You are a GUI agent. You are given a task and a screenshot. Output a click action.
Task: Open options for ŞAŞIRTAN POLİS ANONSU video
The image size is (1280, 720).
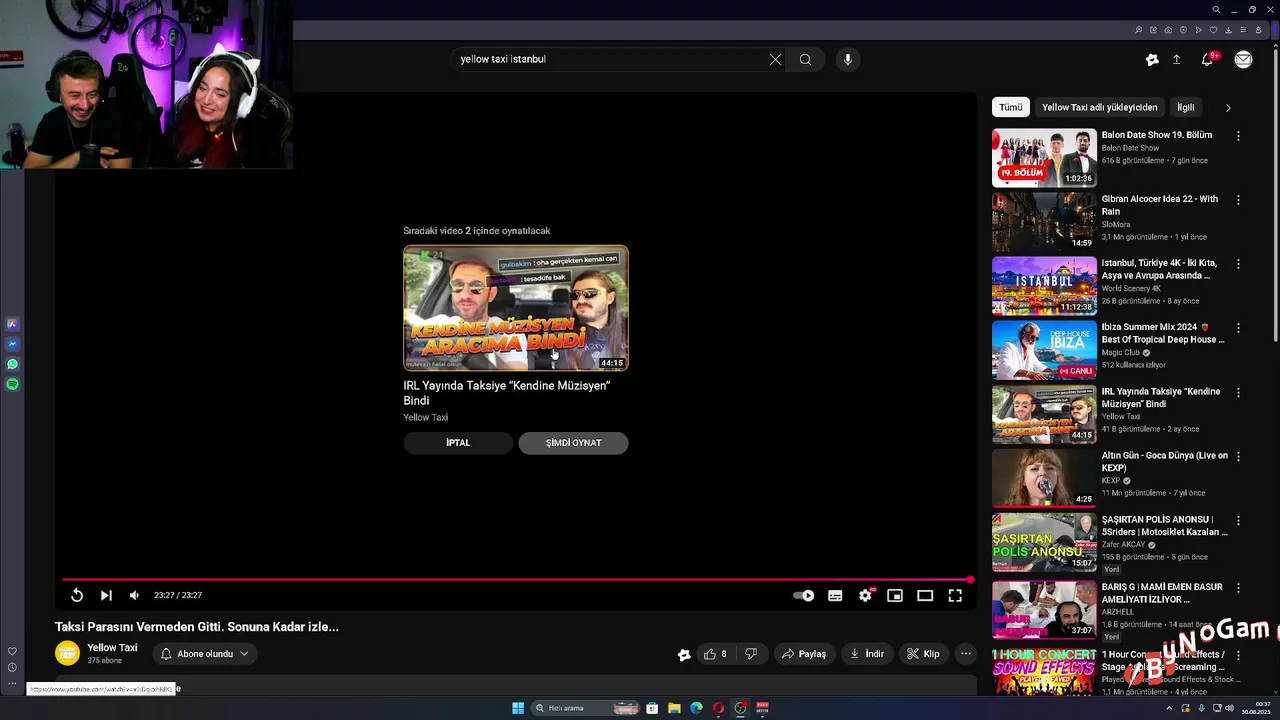pos(1238,520)
